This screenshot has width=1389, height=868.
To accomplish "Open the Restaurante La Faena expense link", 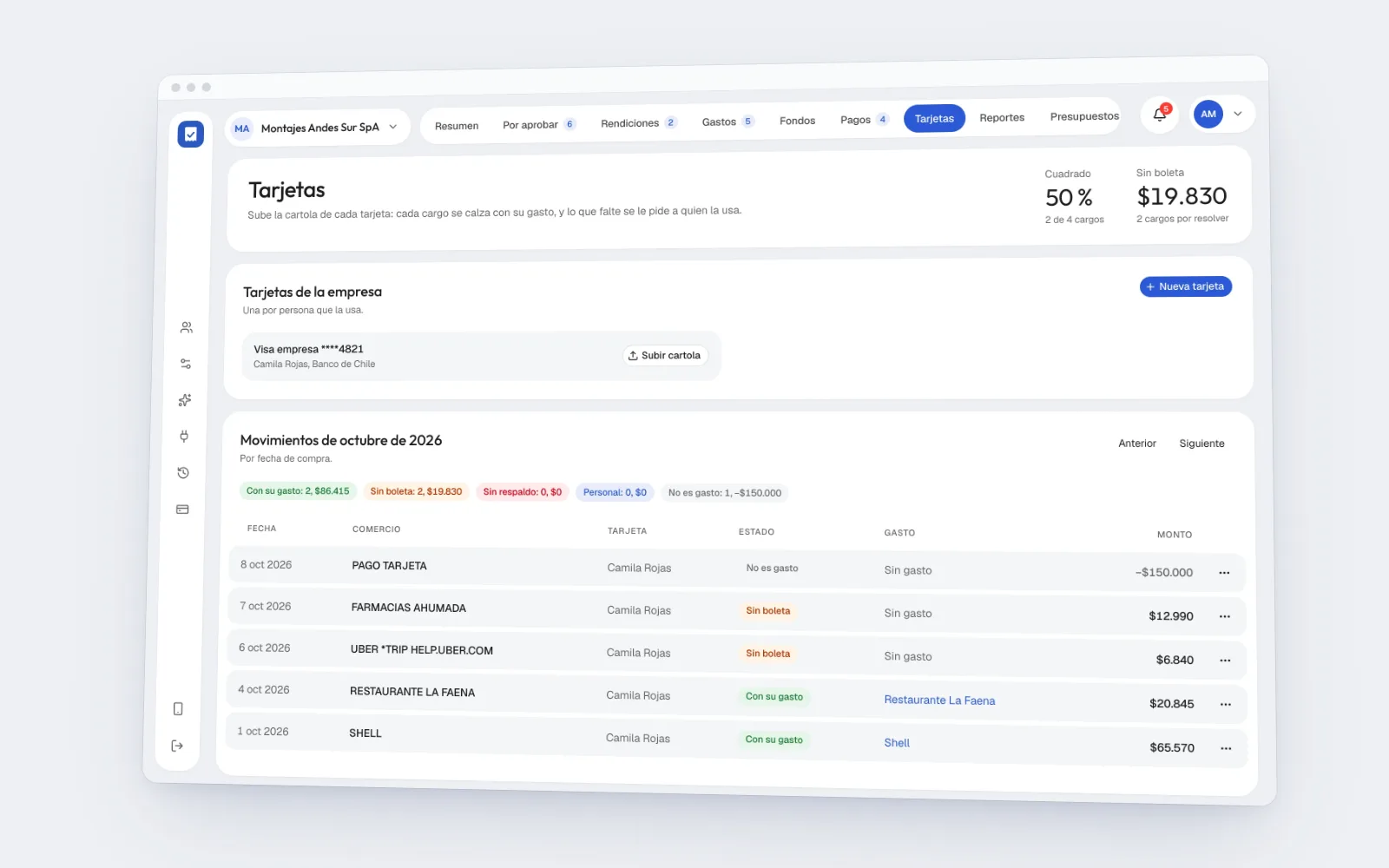I will coord(939,700).
